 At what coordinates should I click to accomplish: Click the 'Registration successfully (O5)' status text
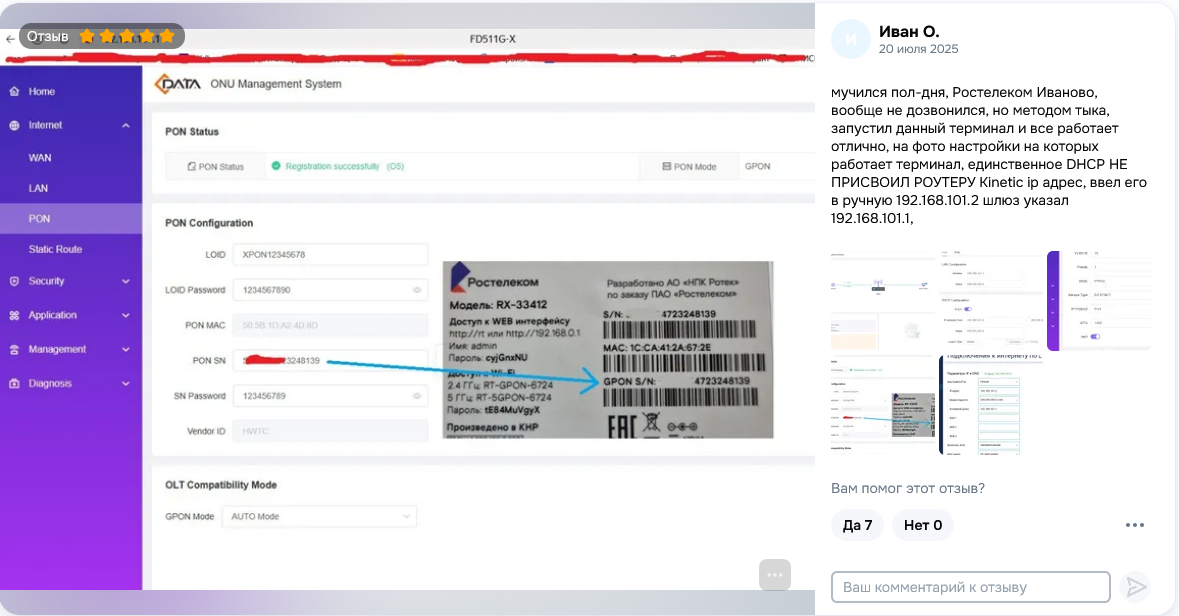(x=344, y=166)
